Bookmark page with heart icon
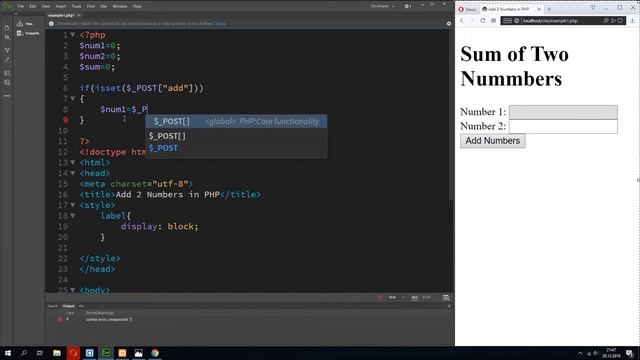The image size is (640, 360). click(620, 20)
